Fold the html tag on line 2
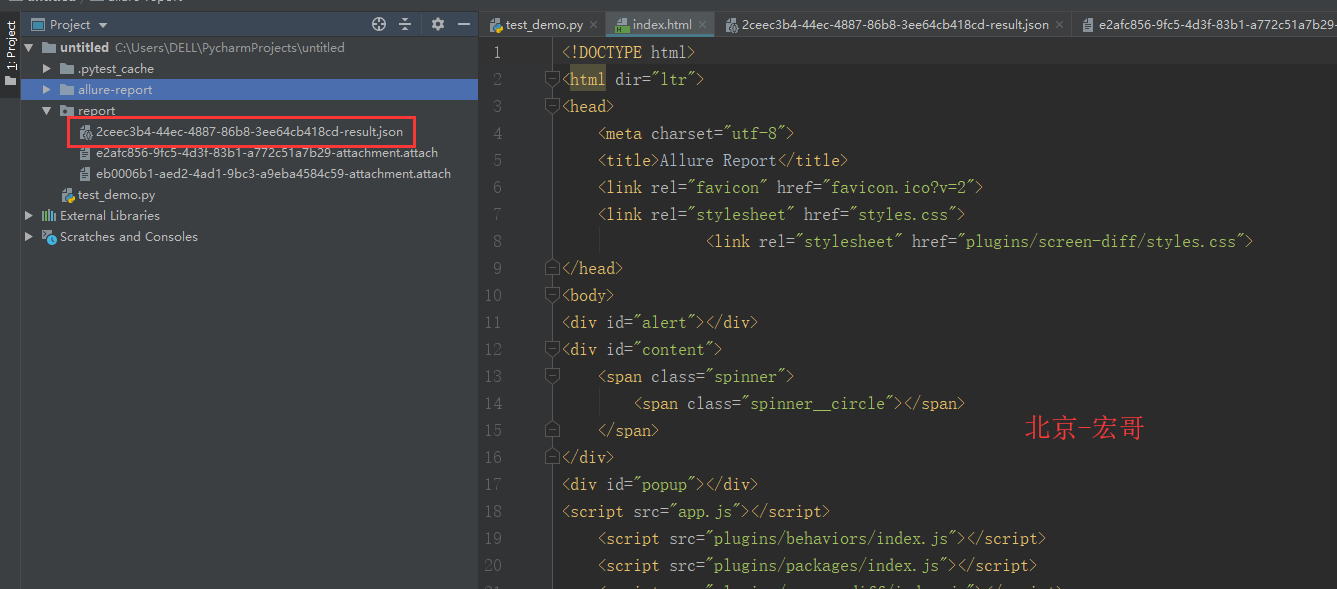Image resolution: width=1337 pixels, height=589 pixels. pos(552,79)
